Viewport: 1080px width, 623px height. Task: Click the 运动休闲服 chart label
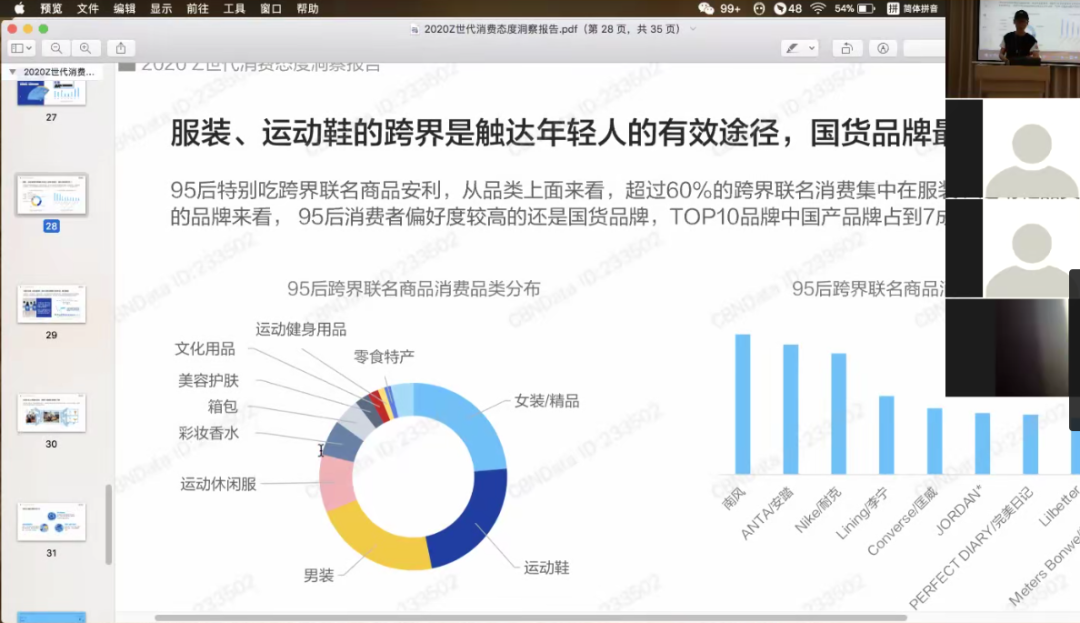pos(218,484)
